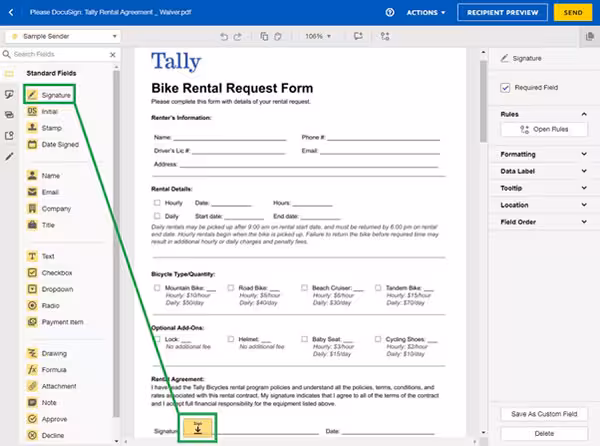Viewport: 600px width, 446px height.
Task: Pick the Signature field
Action: 49,95
